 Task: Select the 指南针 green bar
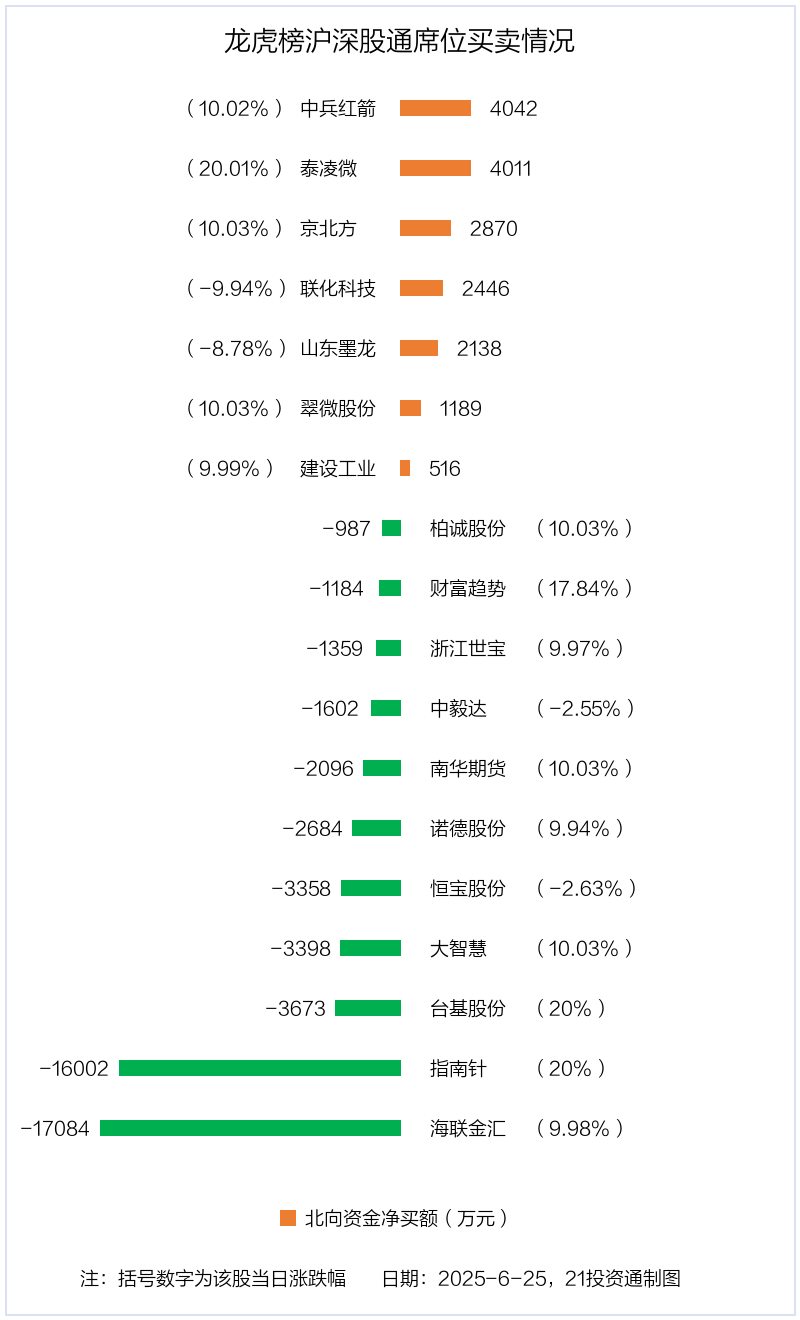click(x=260, y=1068)
